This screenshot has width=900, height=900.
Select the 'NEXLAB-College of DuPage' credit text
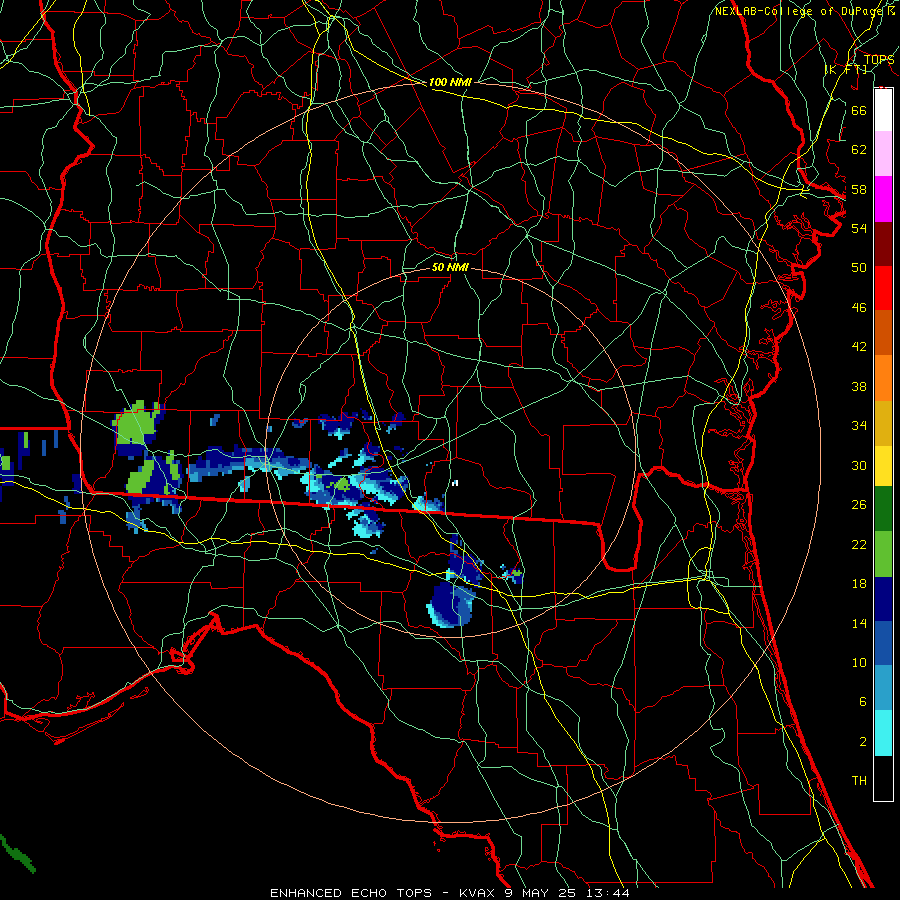800,11
